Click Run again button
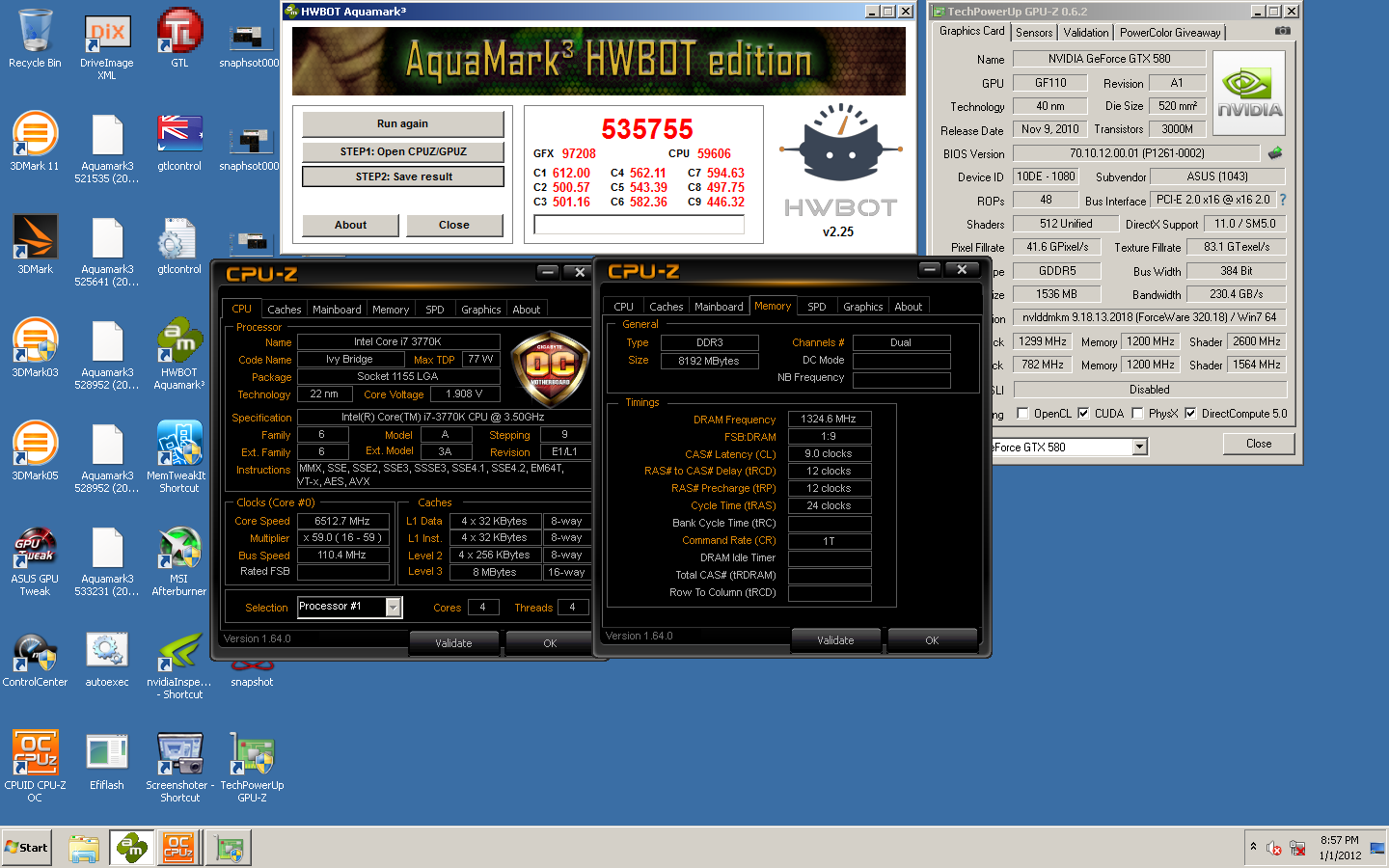Viewport: 1389px width, 868px height. coord(402,123)
